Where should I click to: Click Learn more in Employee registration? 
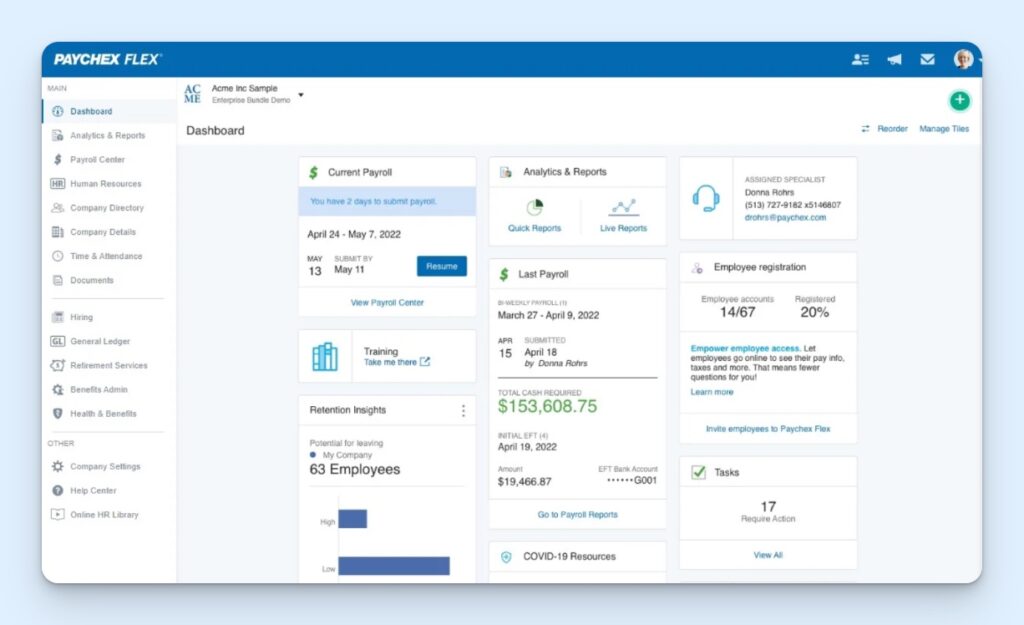[712, 392]
